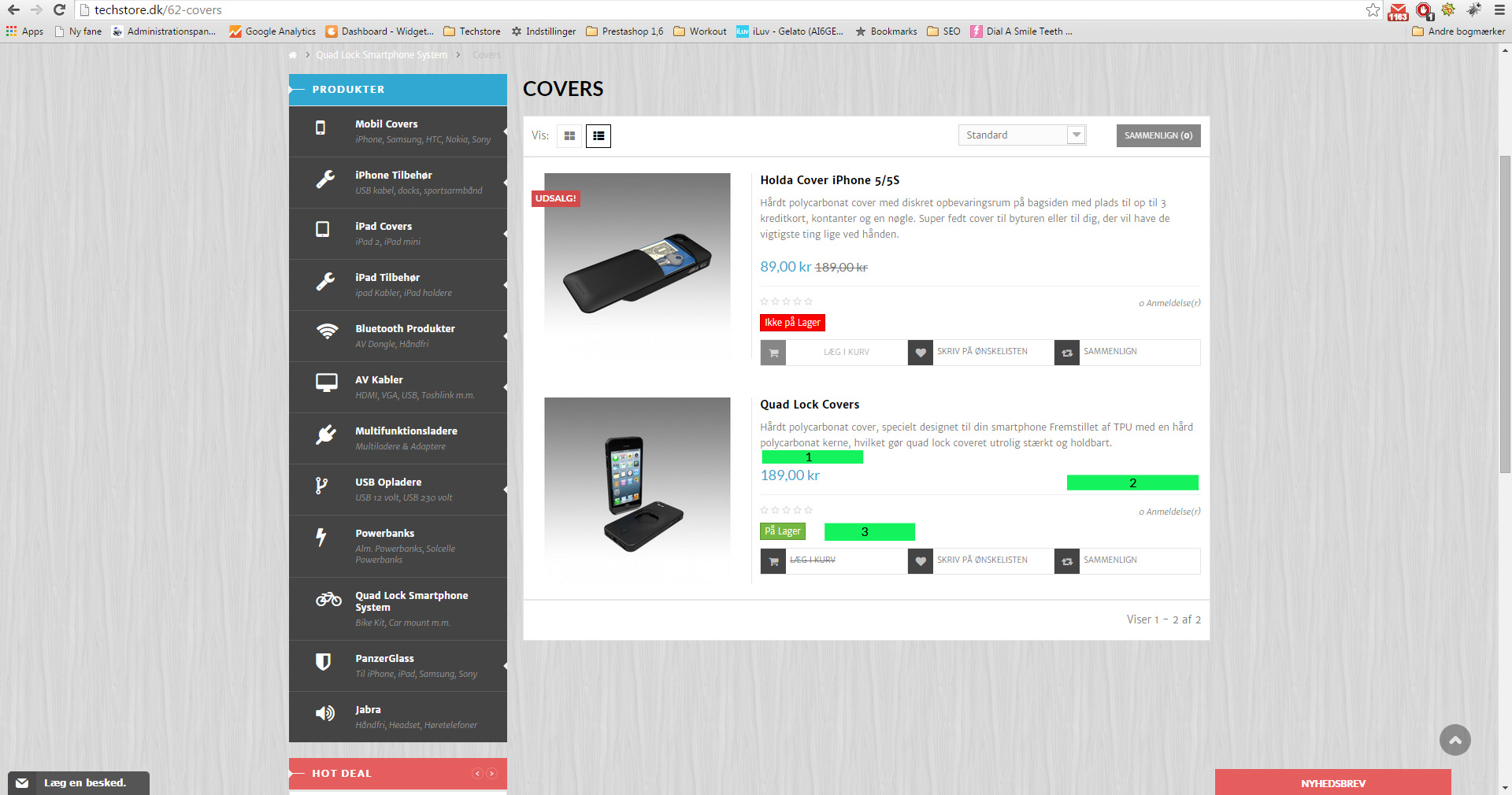
Task: Bookmark this page with the star icon
Action: click(x=1373, y=10)
